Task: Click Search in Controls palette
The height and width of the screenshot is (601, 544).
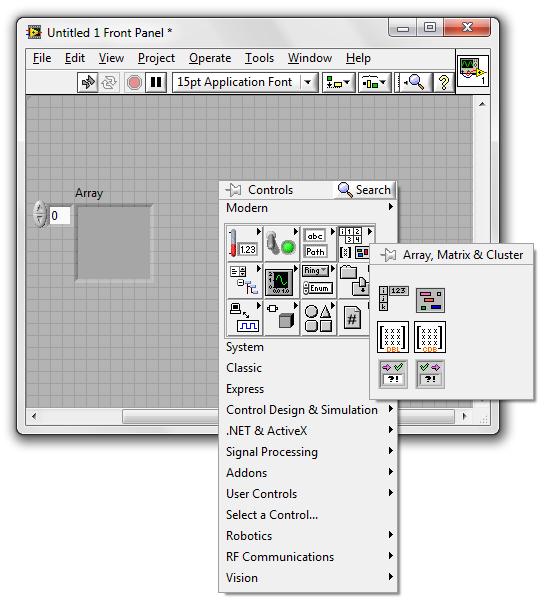Action: (365, 189)
